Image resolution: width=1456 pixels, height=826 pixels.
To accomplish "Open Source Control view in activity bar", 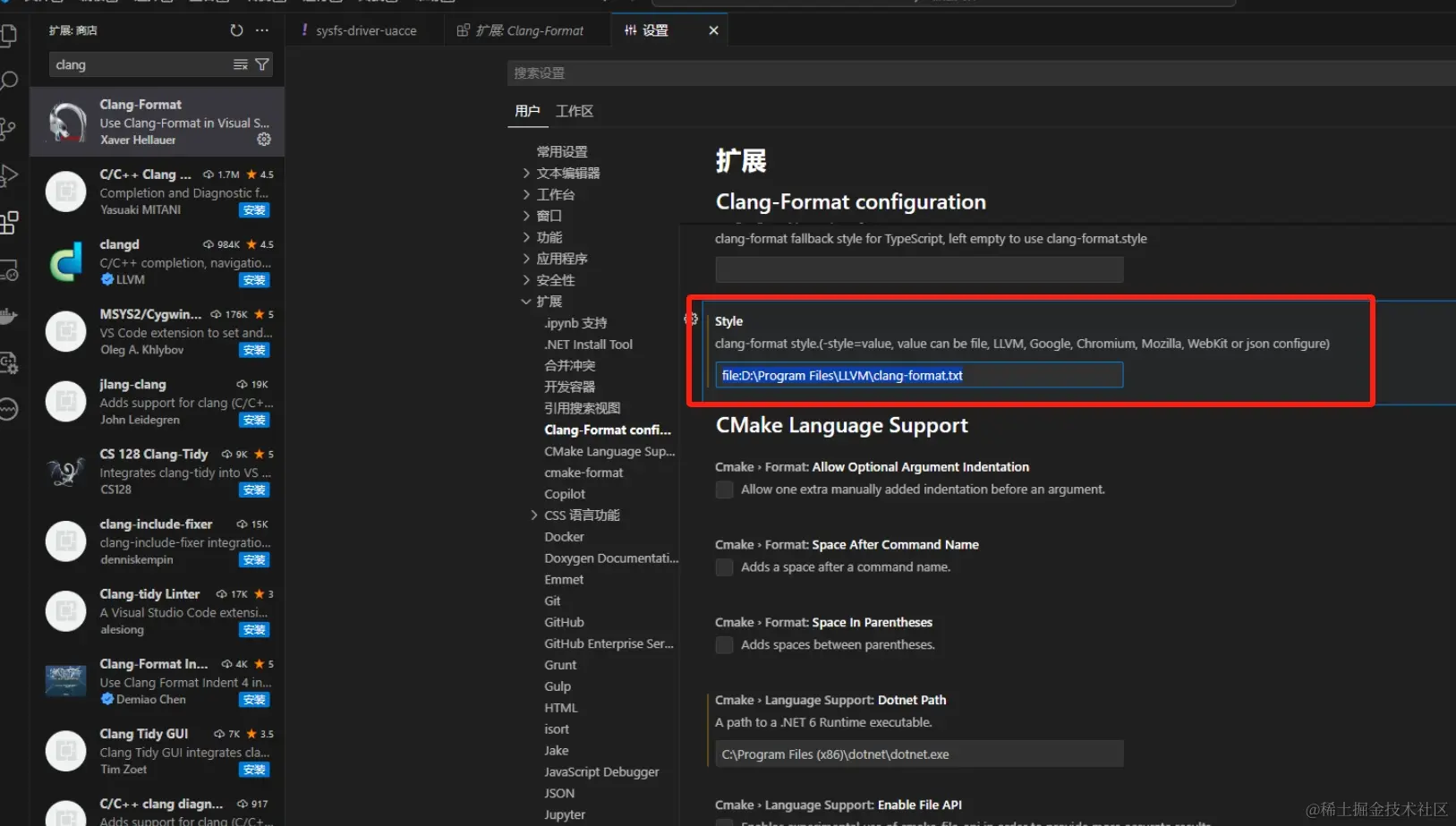I will [x=8, y=129].
